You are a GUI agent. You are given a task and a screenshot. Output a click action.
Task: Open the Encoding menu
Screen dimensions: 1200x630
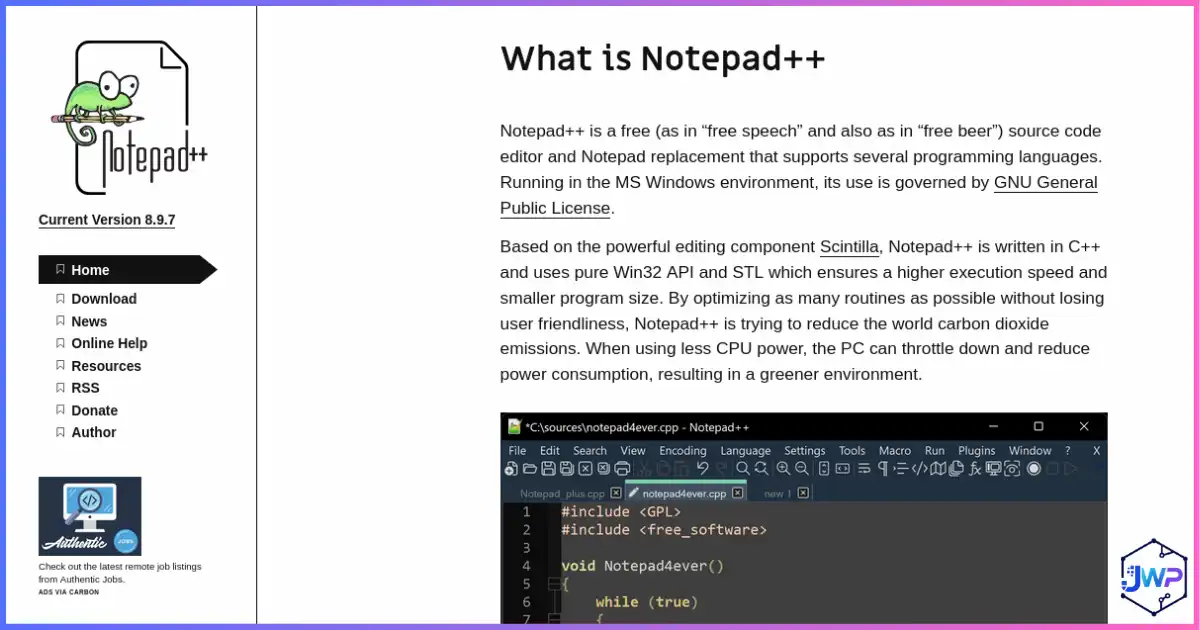coord(683,451)
